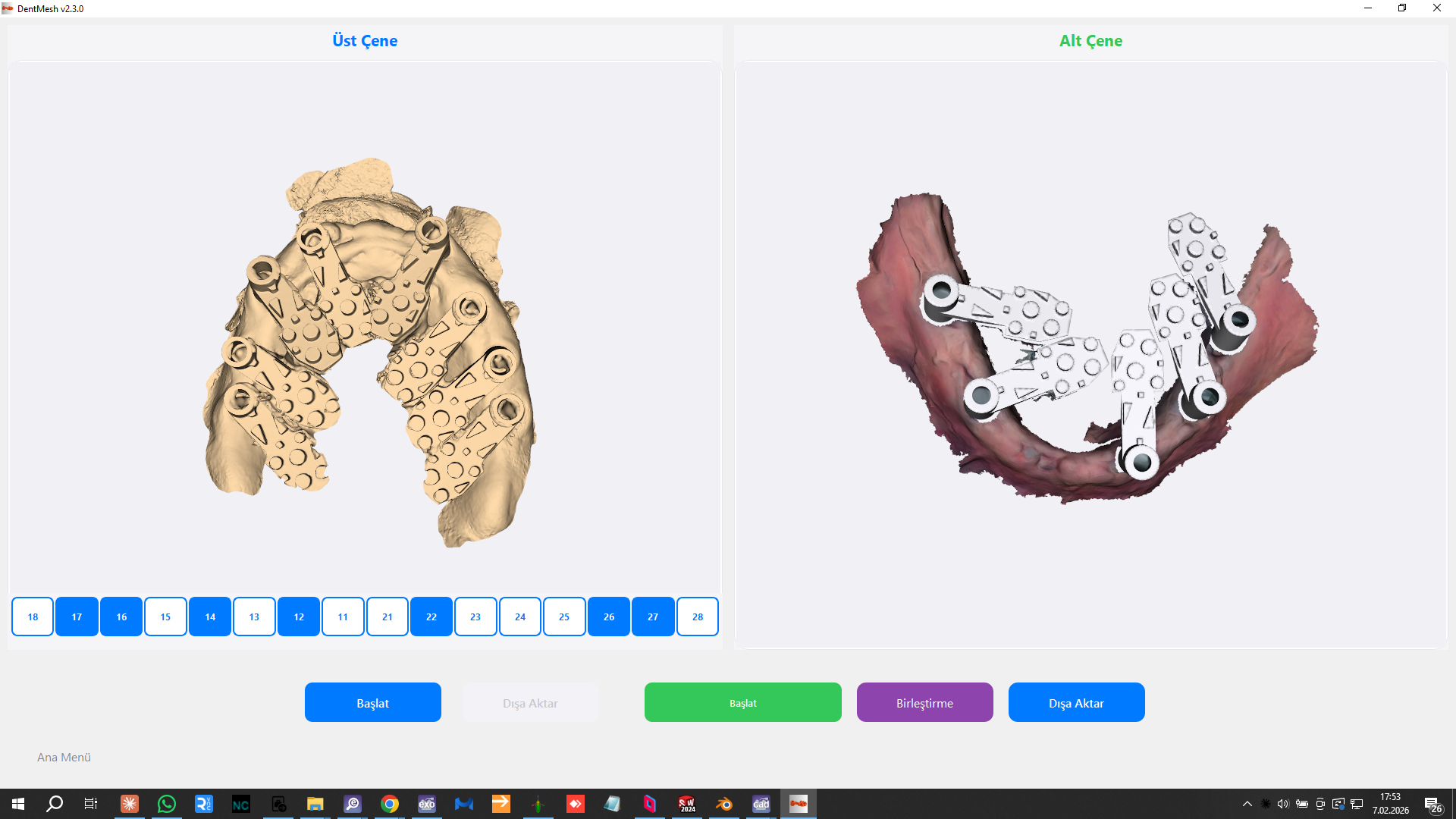Open WhatsApp from the taskbar
This screenshot has height=819, width=1456.
click(166, 804)
